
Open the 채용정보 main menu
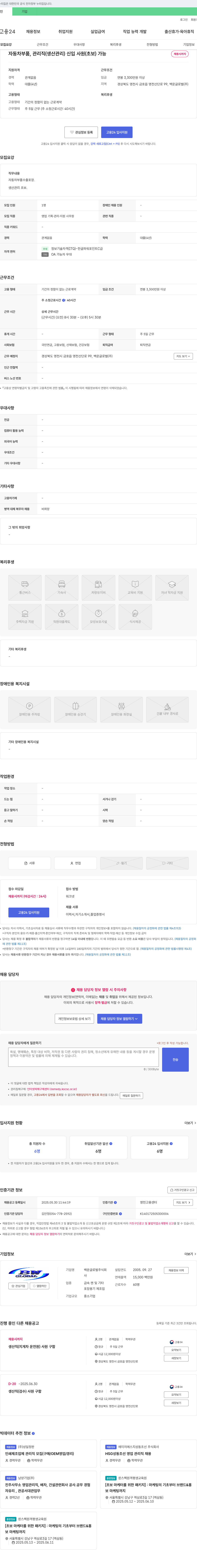coord(33,32)
